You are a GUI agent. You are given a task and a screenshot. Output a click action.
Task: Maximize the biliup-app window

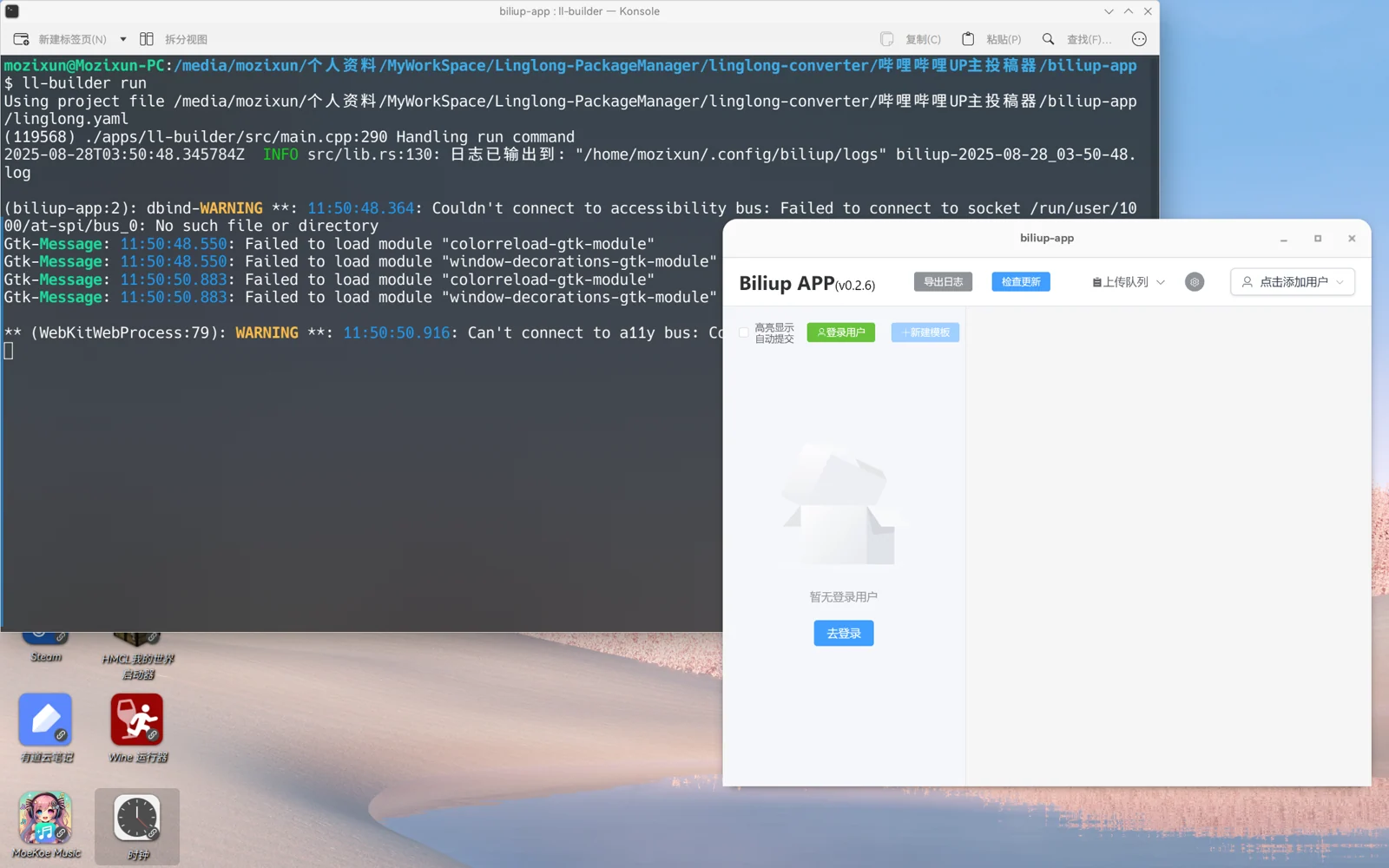click(1317, 239)
